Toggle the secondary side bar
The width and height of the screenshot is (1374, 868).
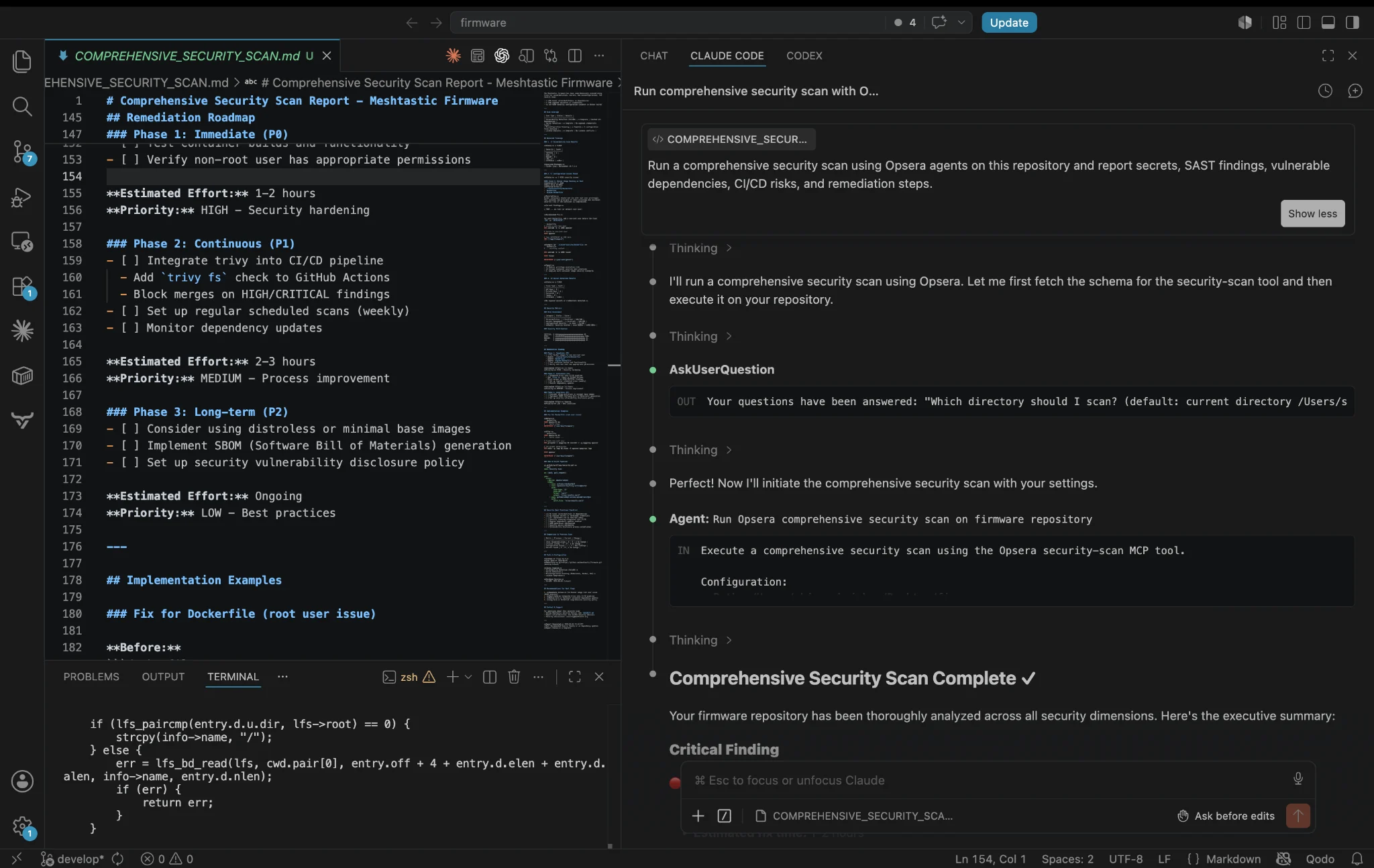click(x=1353, y=22)
